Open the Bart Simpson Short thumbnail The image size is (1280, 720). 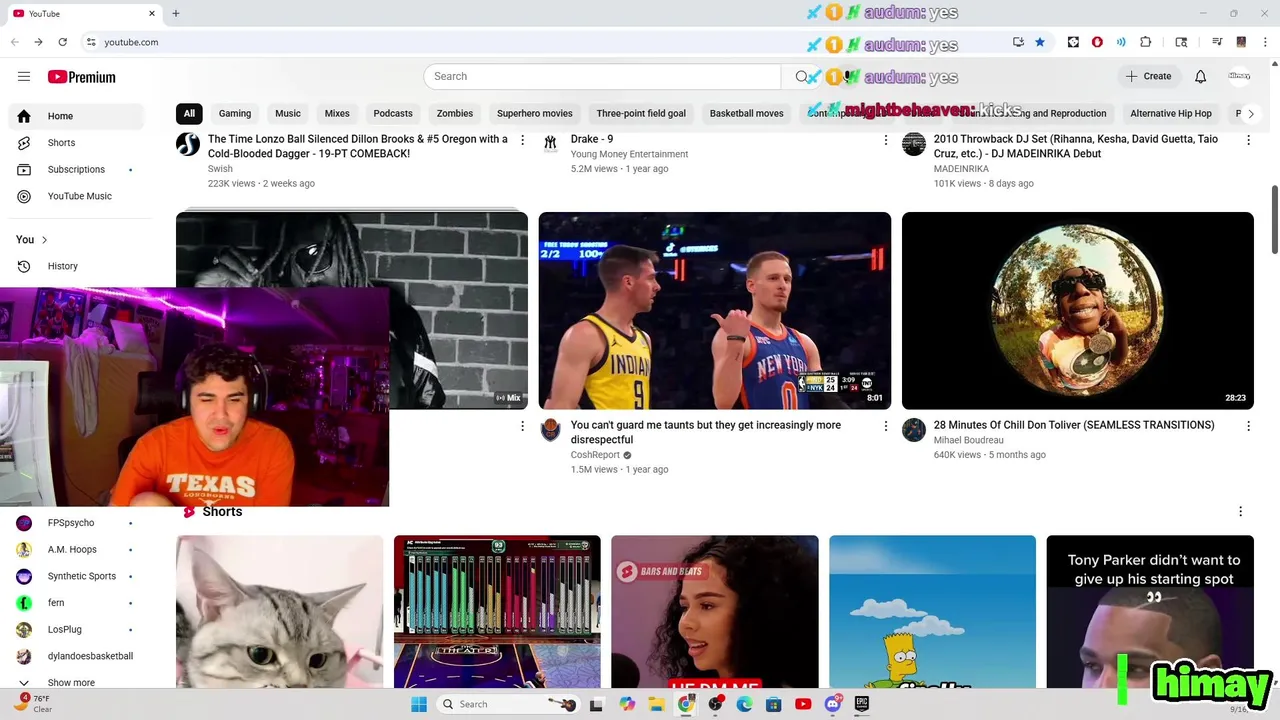point(932,612)
